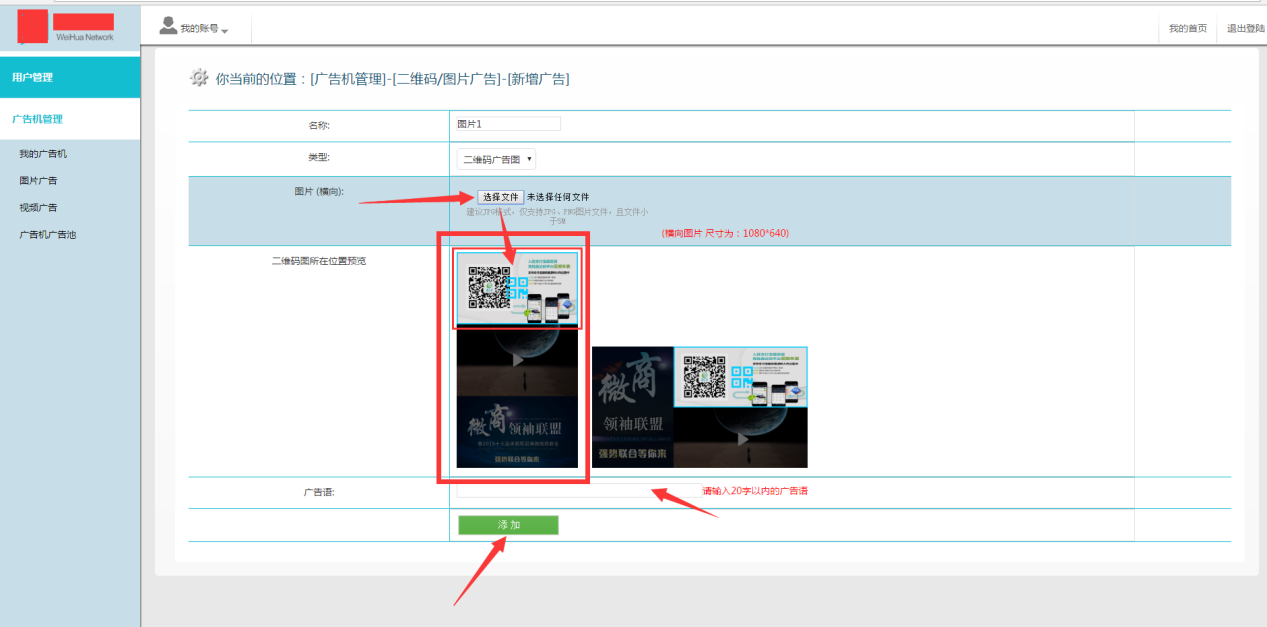The height and width of the screenshot is (627, 1267).
Task: Click the WeiHua Network logo
Action: [66, 27]
